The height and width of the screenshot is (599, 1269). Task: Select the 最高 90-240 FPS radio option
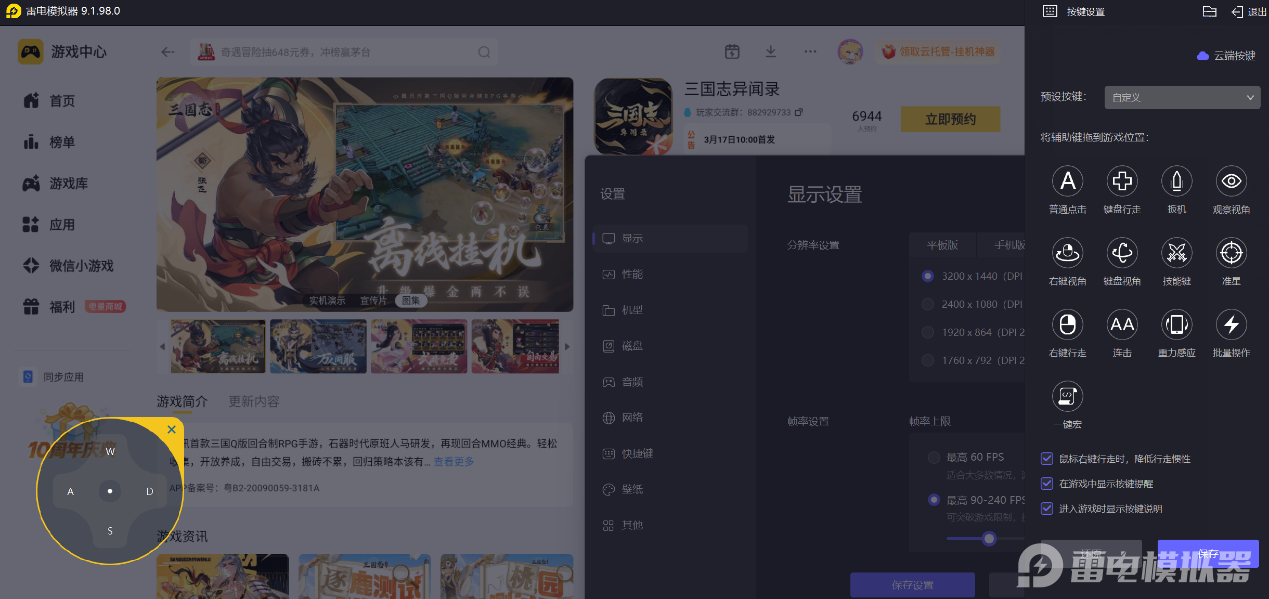[934, 499]
